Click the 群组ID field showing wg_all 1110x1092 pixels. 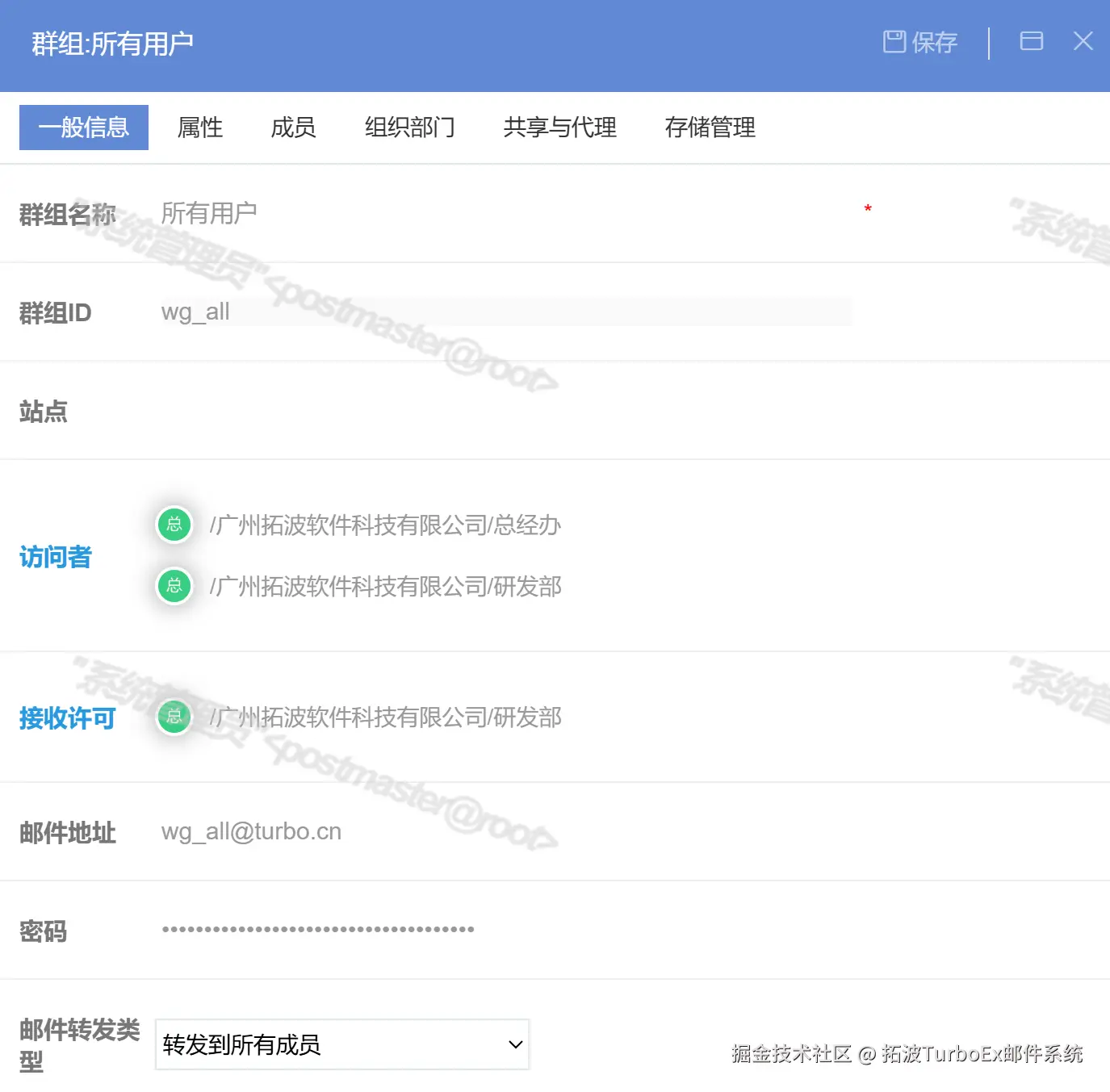pyautogui.click(x=404, y=312)
